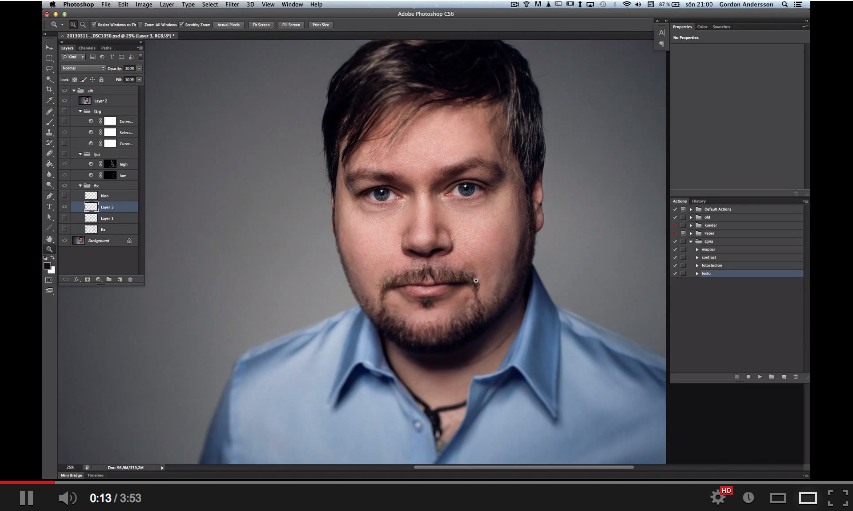Open the Properties panel flyout menu
Viewport: 853px width, 511px height.
point(804,26)
